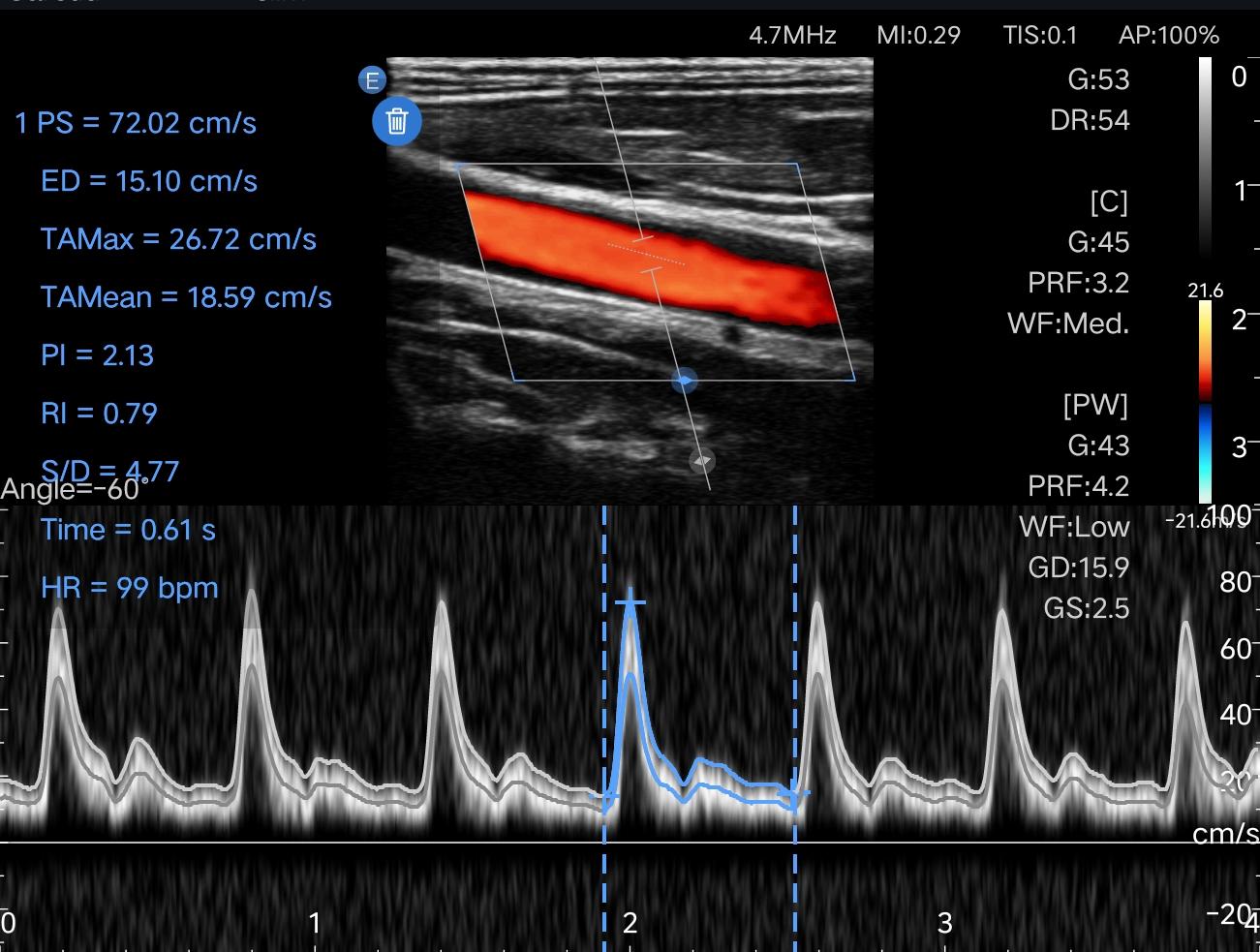Click the top-right corner of color box
The height and width of the screenshot is (952, 1260).
[799, 165]
